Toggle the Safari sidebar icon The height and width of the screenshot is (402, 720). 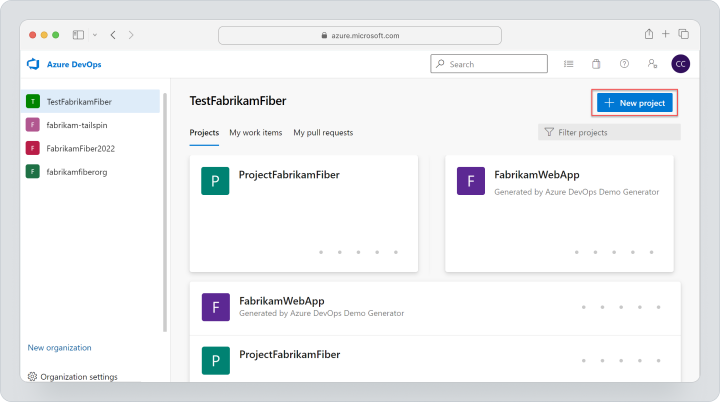click(x=79, y=35)
